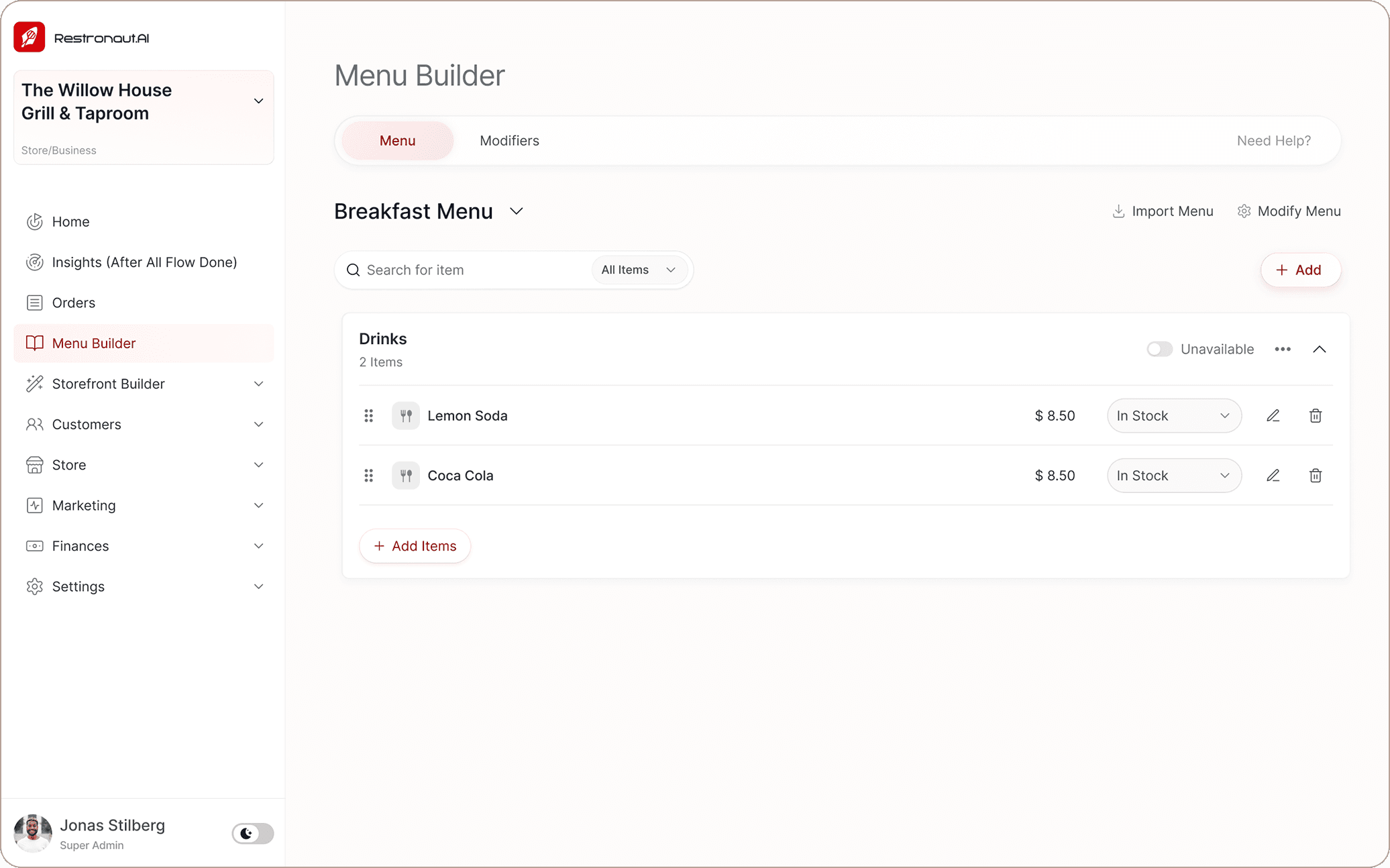This screenshot has width=1390, height=868.
Task: Open the Breakfast Menu selector dropdown
Action: (x=516, y=211)
